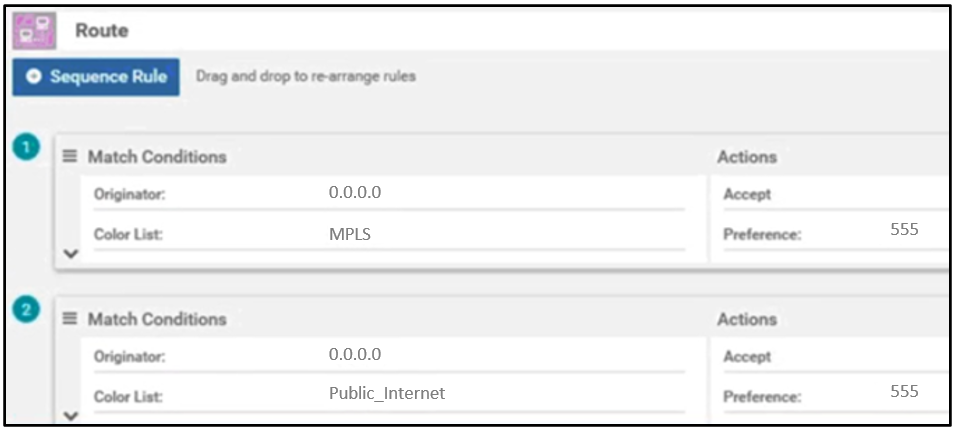The image size is (956, 432).
Task: Click drag handle of first rule
Action: pyautogui.click(x=70, y=157)
